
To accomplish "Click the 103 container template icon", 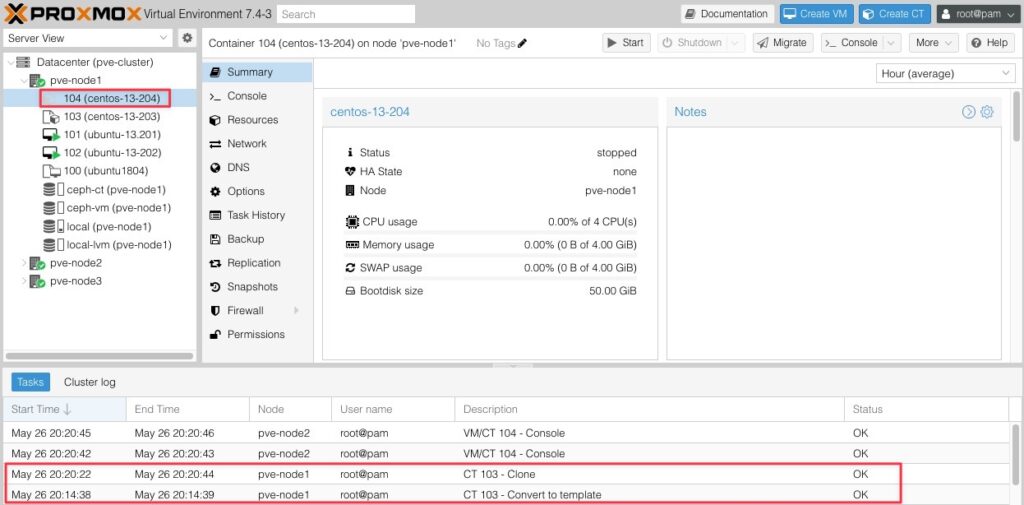I will click(50, 117).
